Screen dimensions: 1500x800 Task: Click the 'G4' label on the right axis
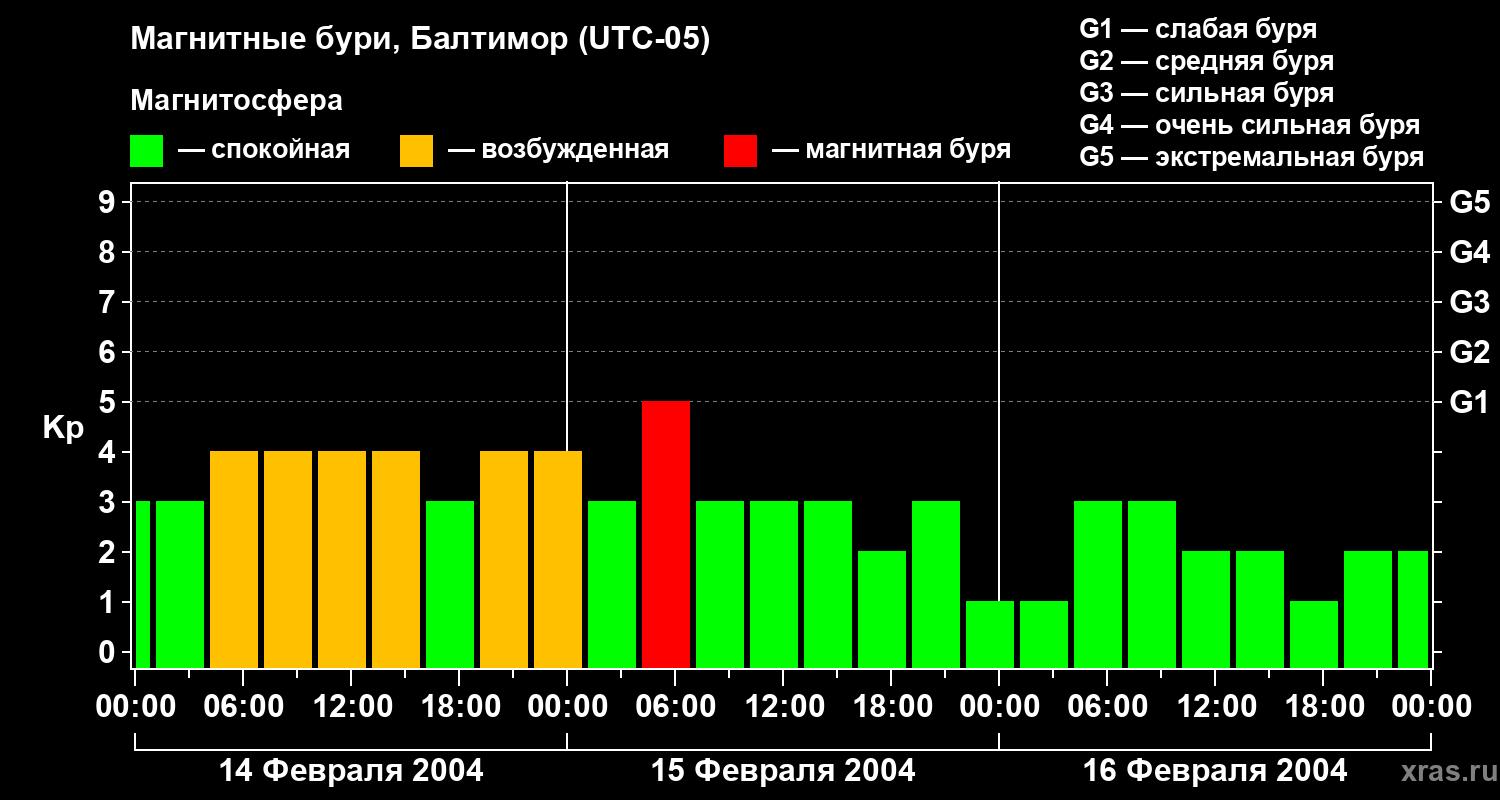coord(1469,252)
